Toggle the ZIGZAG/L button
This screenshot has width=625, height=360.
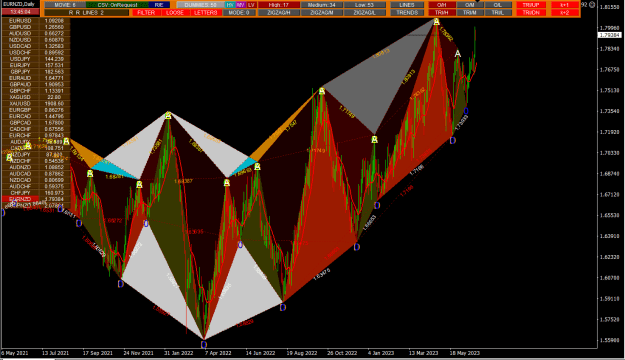(364, 13)
